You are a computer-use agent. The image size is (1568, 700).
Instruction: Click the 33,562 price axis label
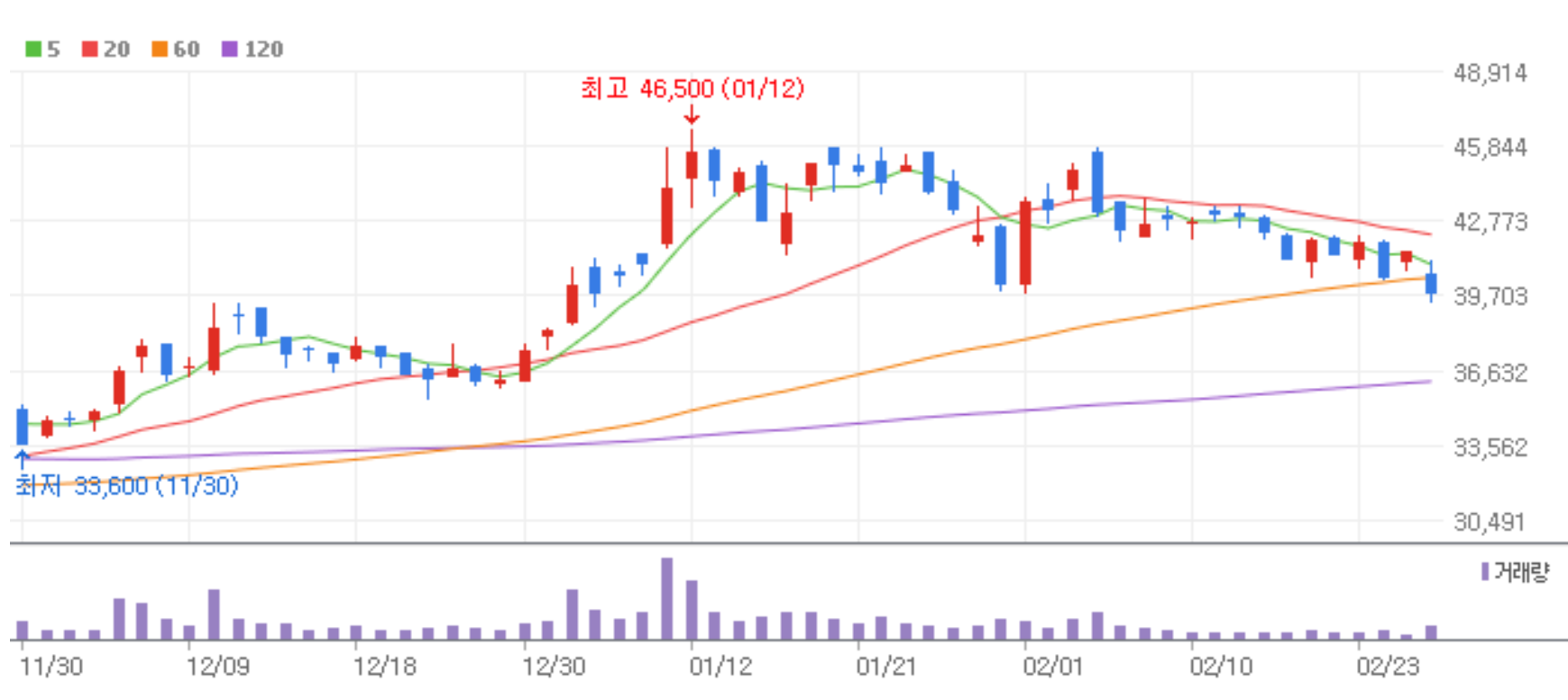[x=1490, y=447]
